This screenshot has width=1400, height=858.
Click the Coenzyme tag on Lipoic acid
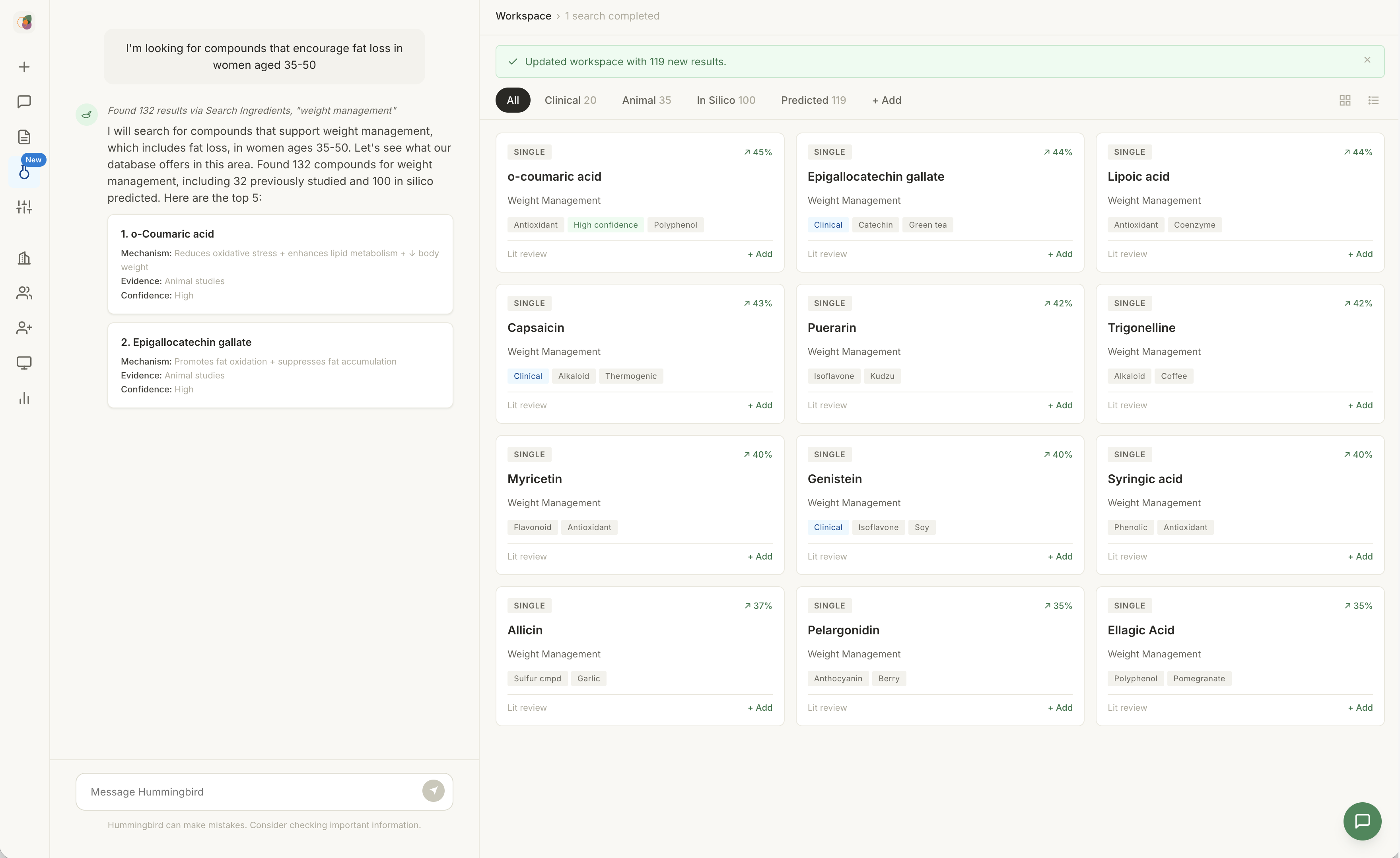click(1194, 225)
